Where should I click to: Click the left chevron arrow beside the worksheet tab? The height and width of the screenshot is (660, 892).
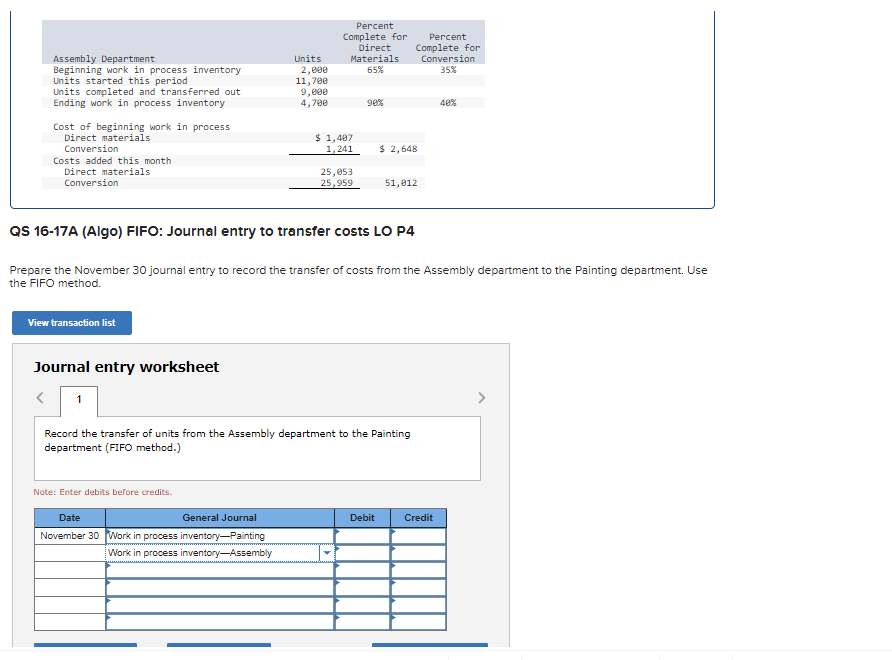(40, 397)
